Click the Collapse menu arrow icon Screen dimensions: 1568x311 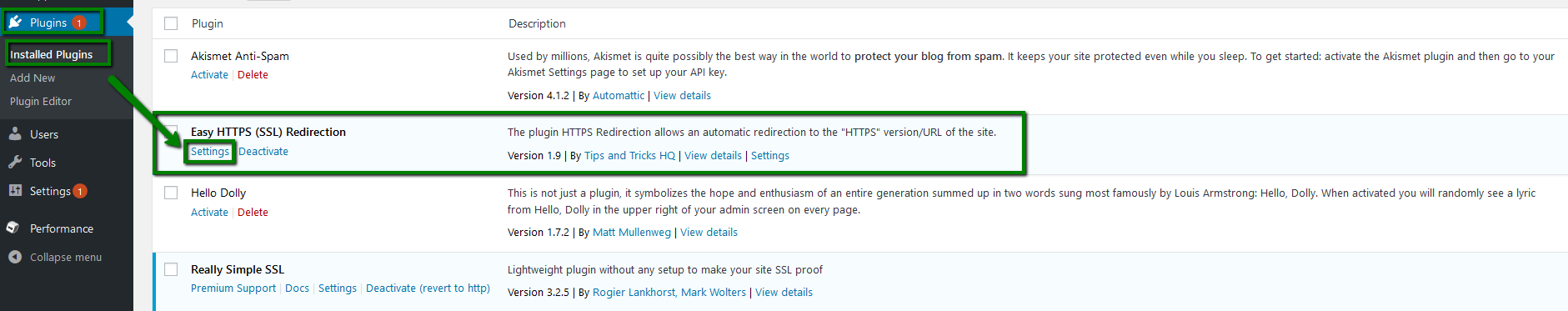coord(15,257)
